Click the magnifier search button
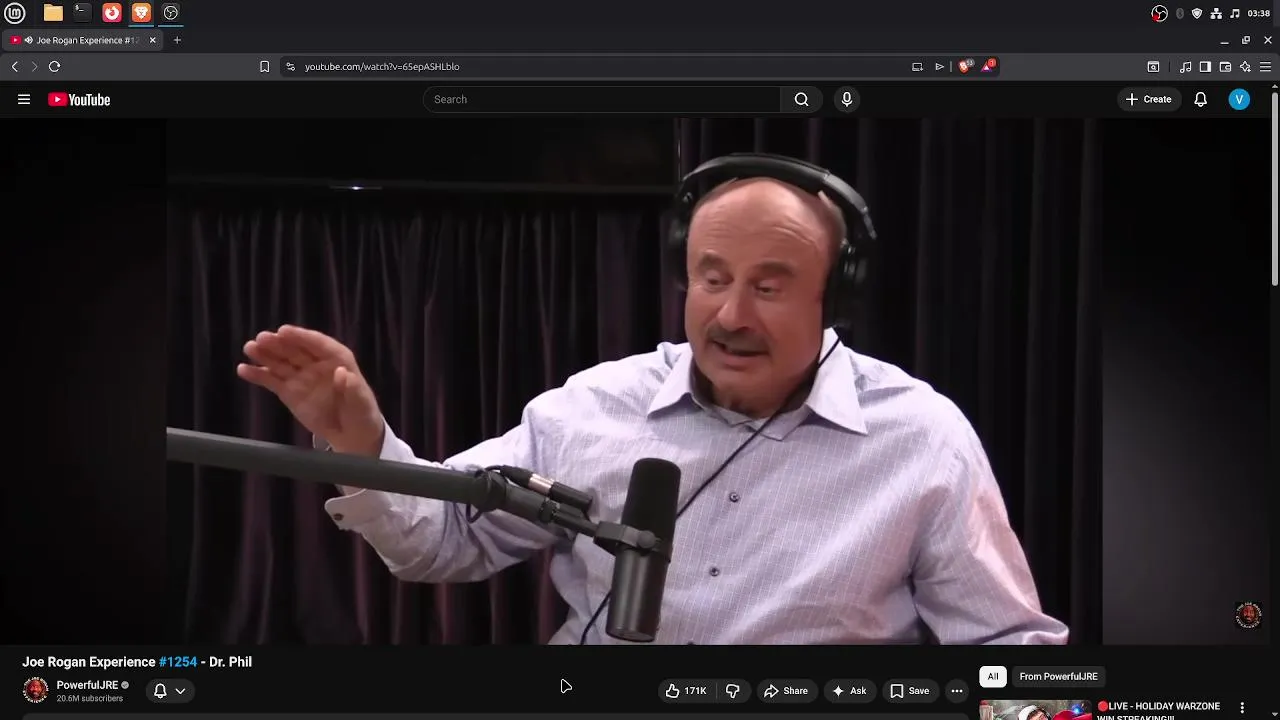 pyautogui.click(x=801, y=99)
